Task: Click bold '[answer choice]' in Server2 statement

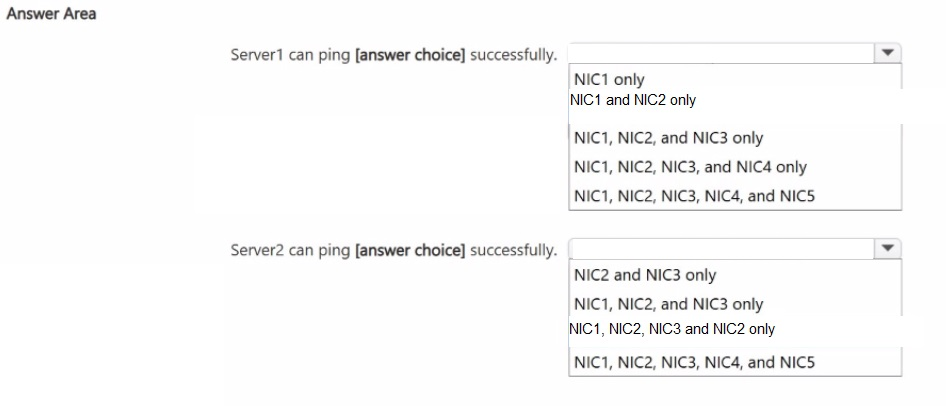Action: pyautogui.click(x=410, y=250)
